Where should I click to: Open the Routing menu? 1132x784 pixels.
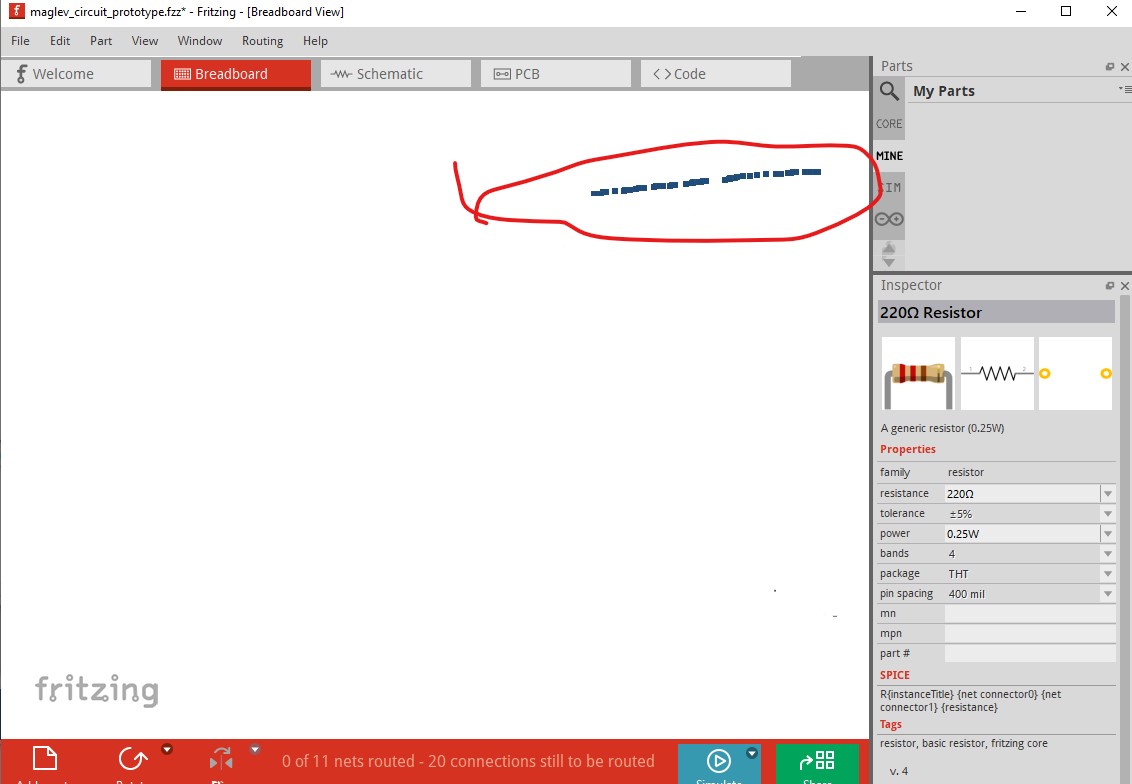pos(262,41)
